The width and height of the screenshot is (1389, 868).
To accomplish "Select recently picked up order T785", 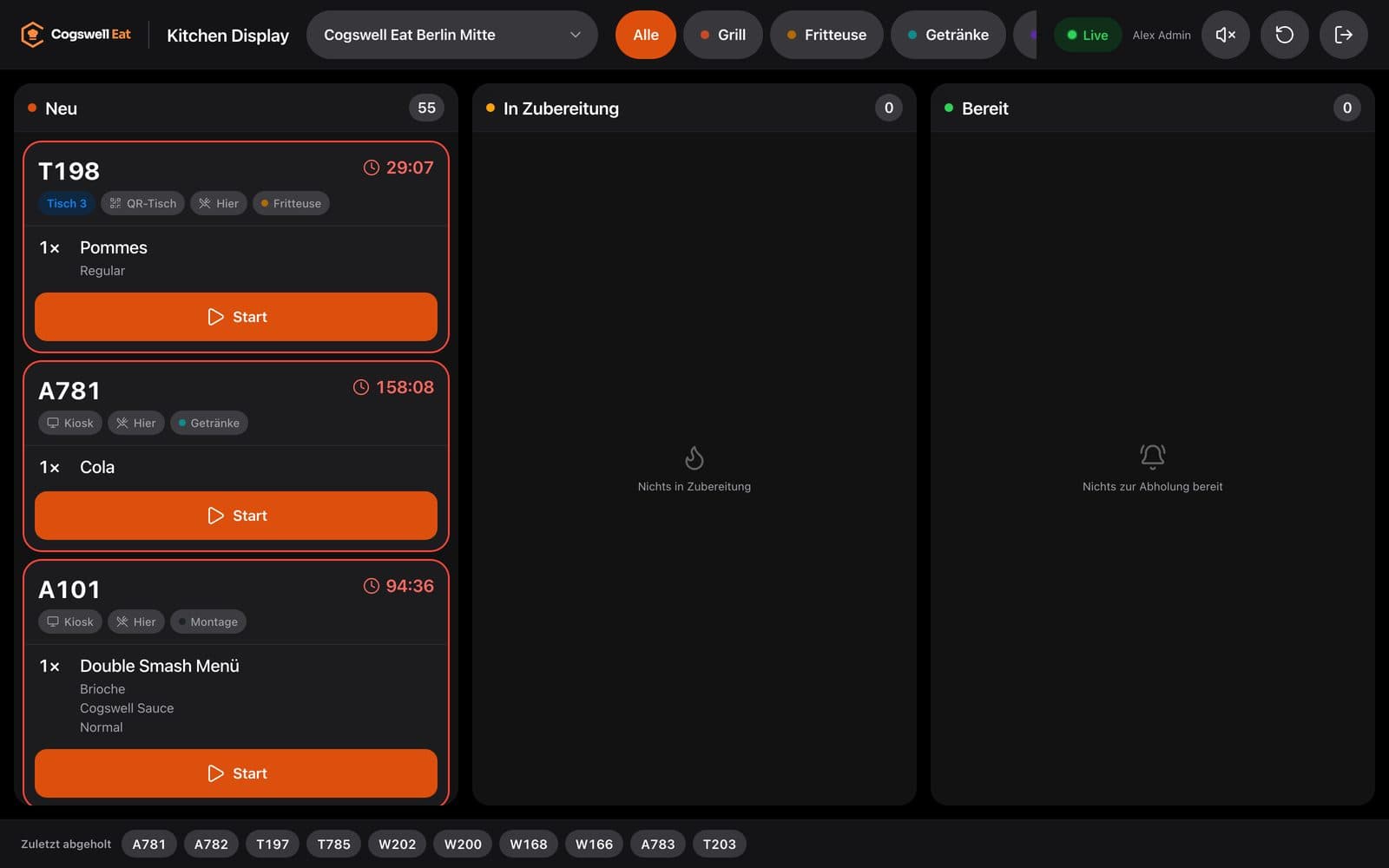I will 334,844.
